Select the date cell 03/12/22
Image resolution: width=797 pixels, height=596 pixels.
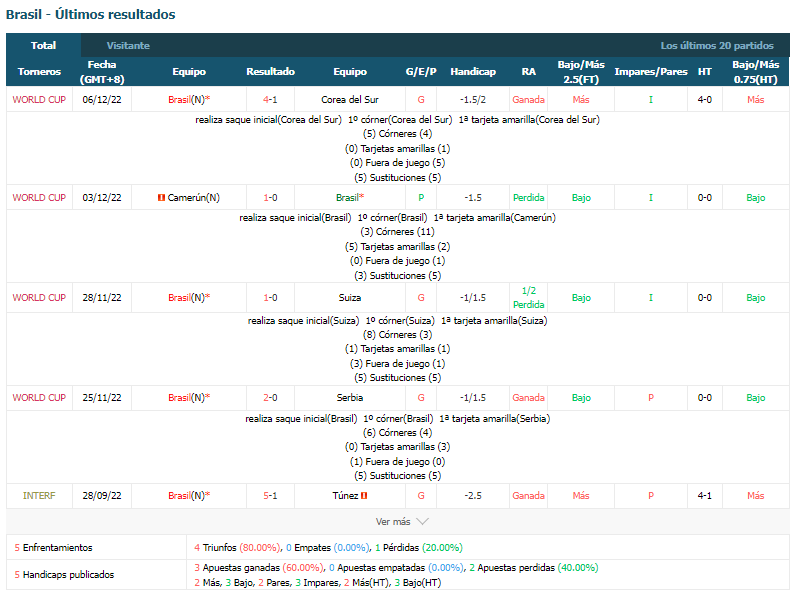(102, 198)
